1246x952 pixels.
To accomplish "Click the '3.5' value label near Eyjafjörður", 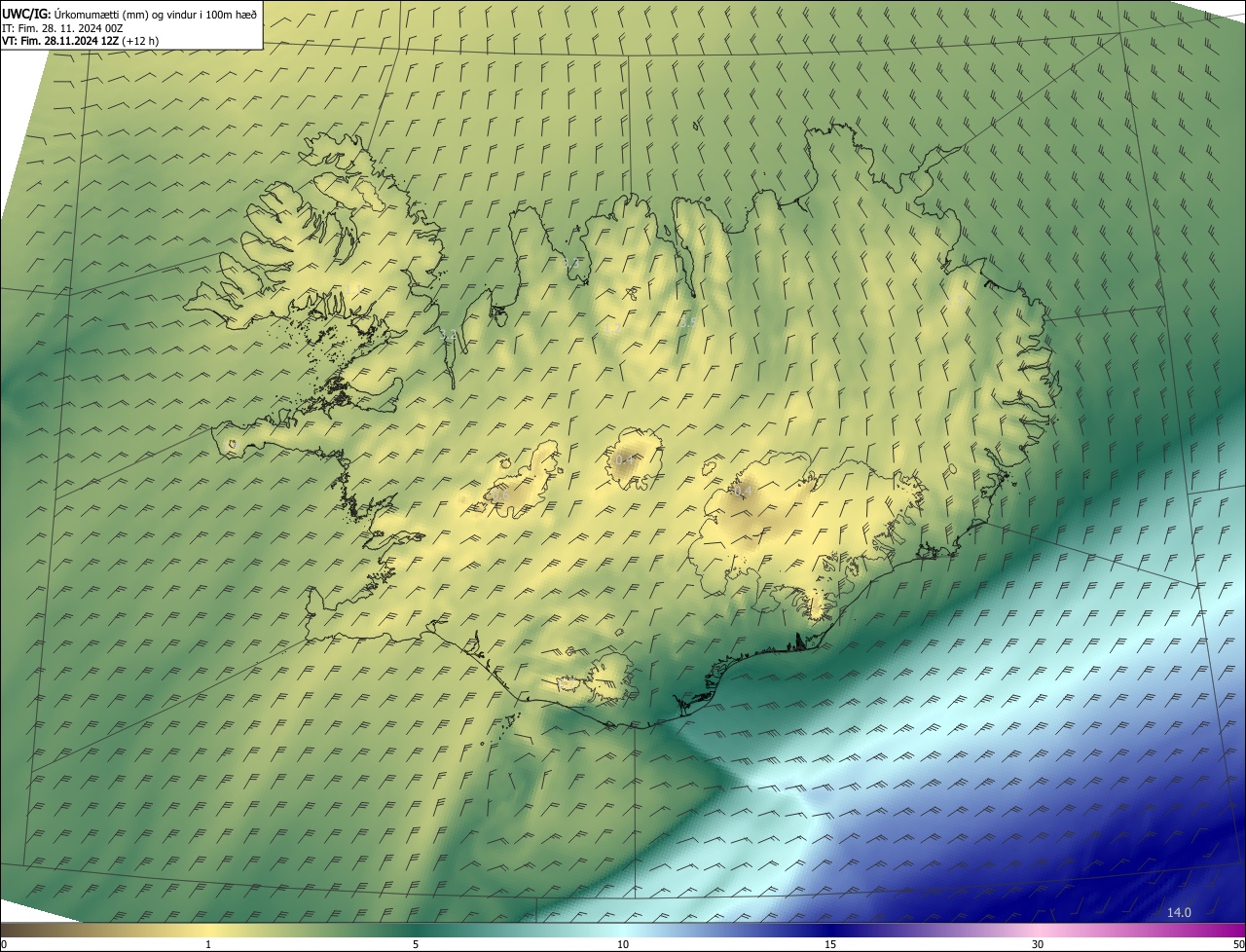I will pyautogui.click(x=688, y=322).
